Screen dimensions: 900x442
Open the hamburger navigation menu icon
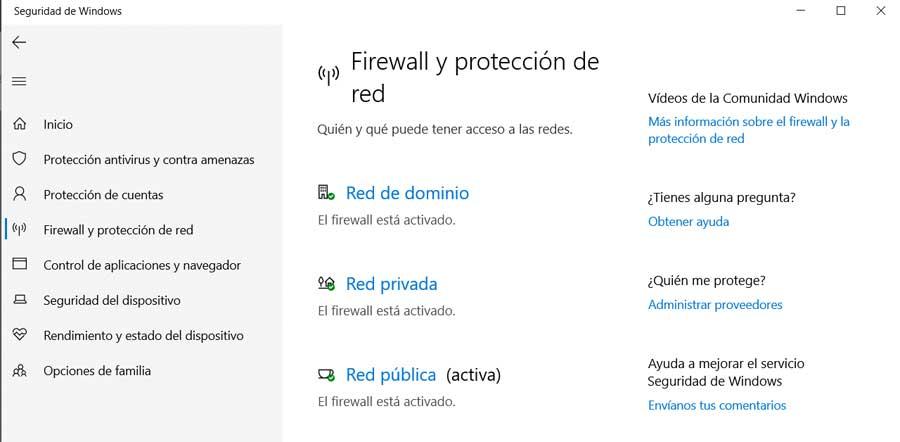19,82
